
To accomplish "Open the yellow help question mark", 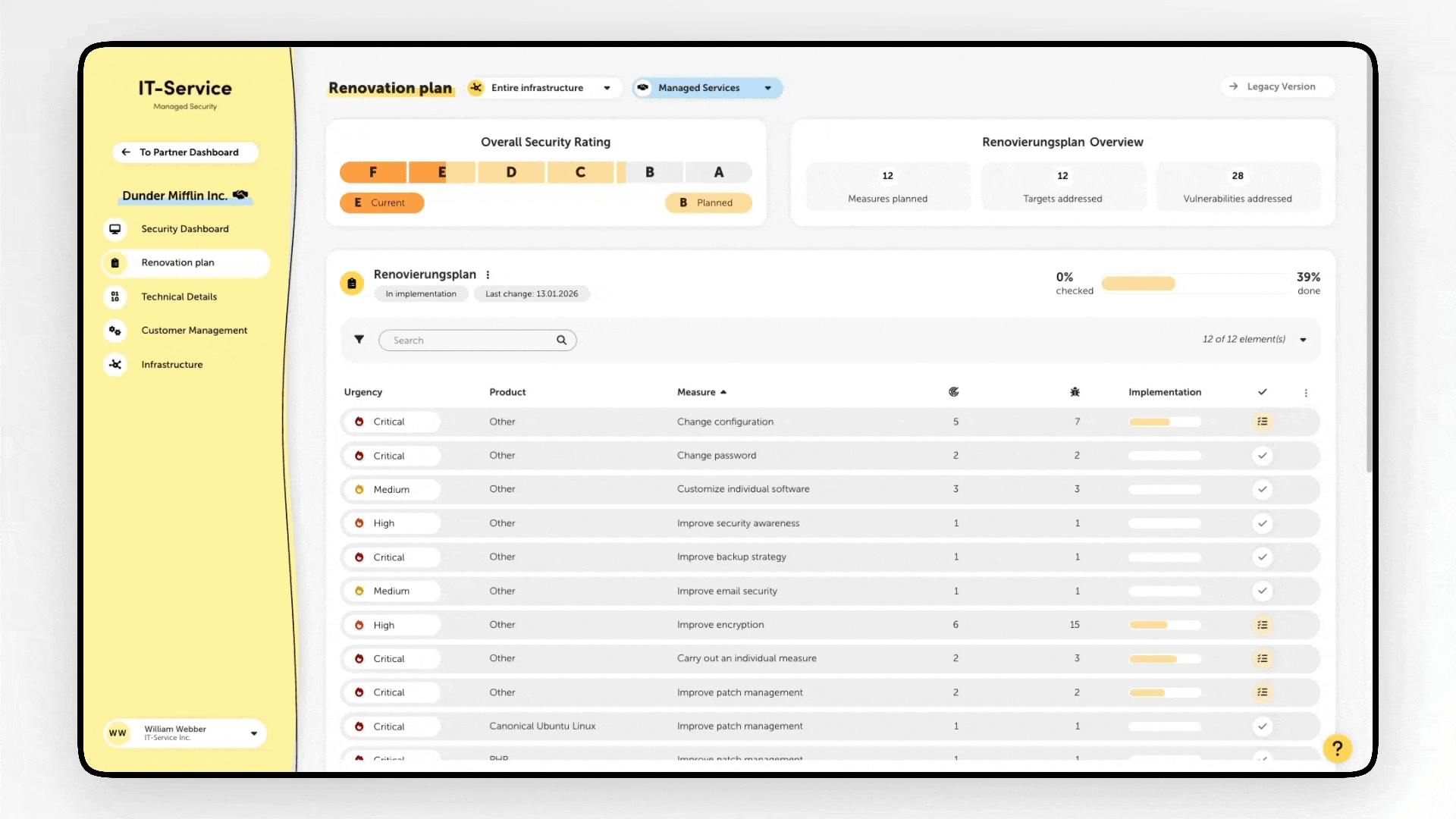I will click(x=1337, y=748).
